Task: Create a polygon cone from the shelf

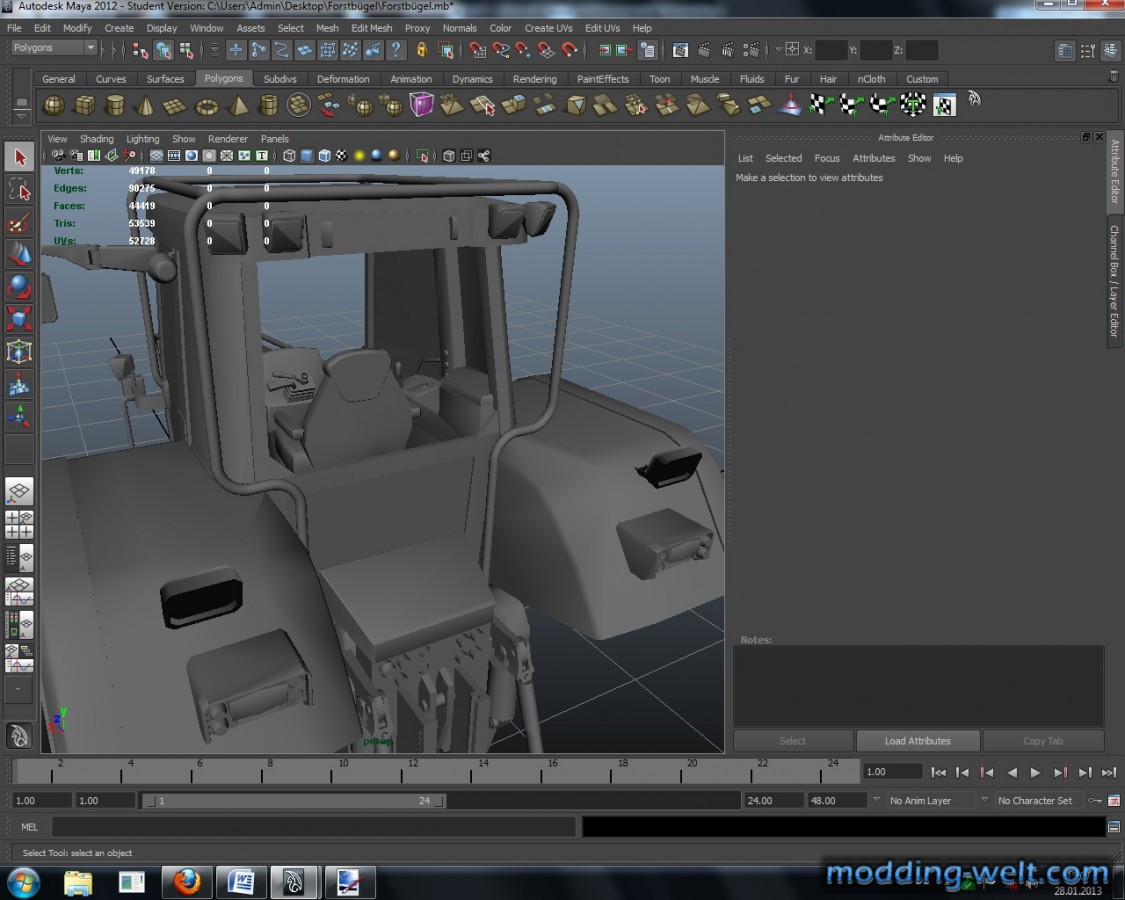Action: (x=145, y=106)
